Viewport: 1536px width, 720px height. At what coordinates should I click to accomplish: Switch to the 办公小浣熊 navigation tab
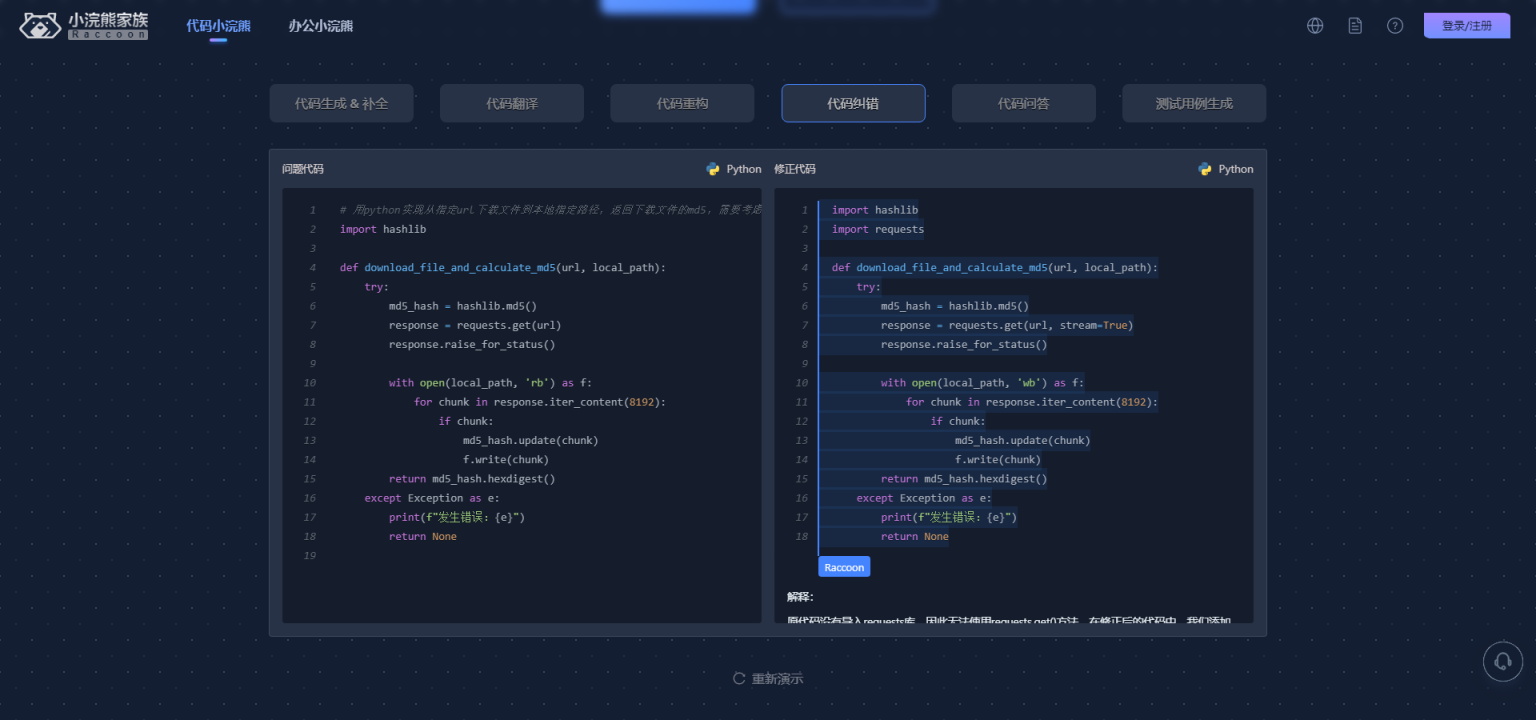[320, 26]
